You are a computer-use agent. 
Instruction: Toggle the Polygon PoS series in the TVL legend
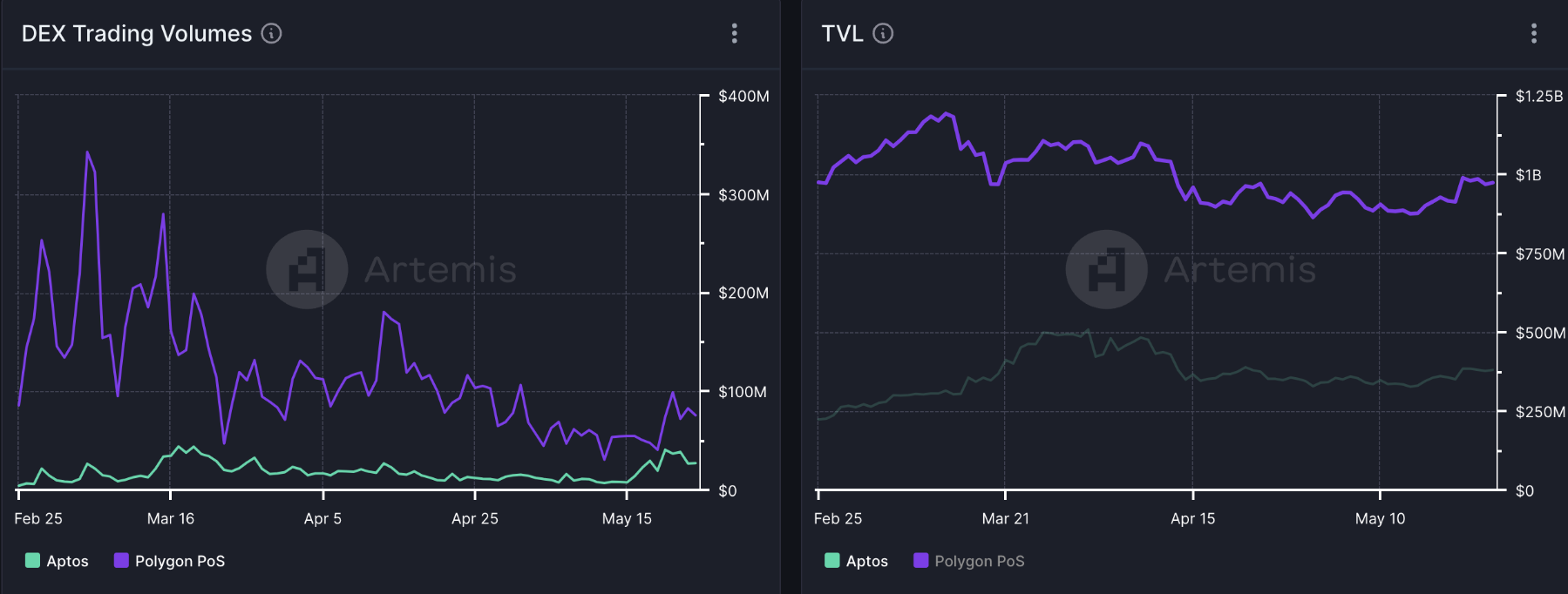pyautogui.click(x=969, y=561)
